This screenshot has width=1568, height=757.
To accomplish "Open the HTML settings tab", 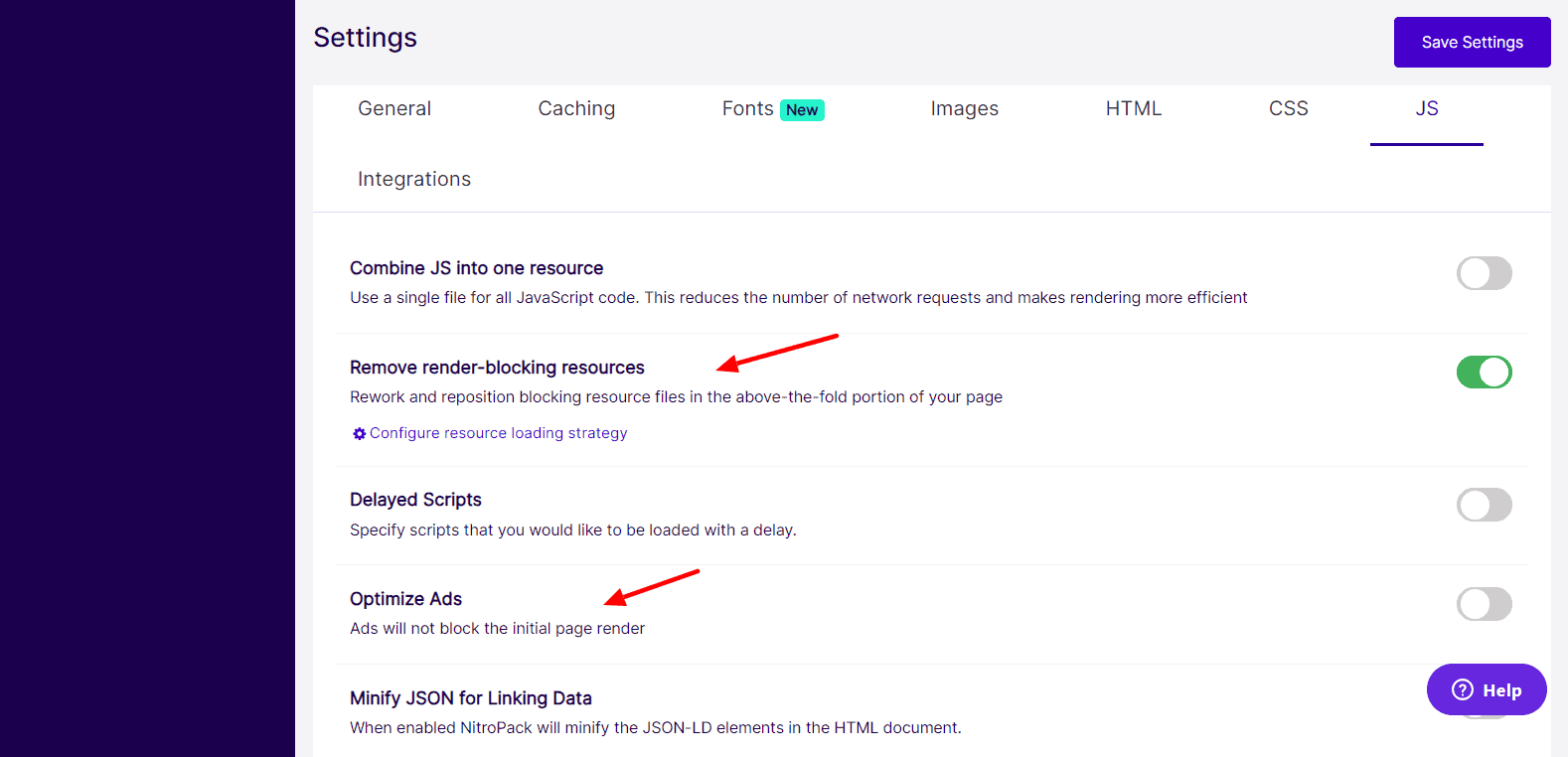I will pos(1134,108).
